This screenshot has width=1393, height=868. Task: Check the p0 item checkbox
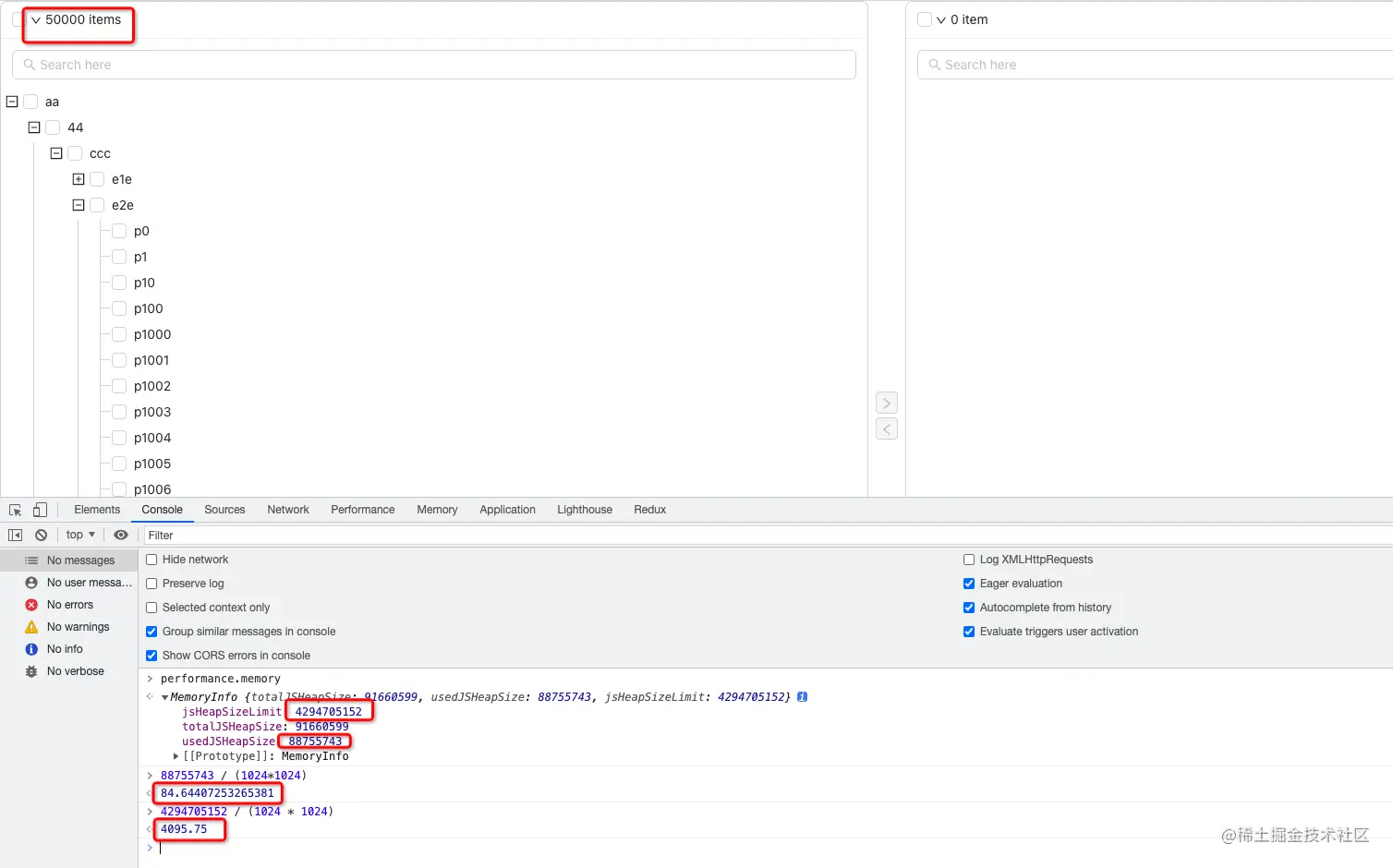click(119, 231)
